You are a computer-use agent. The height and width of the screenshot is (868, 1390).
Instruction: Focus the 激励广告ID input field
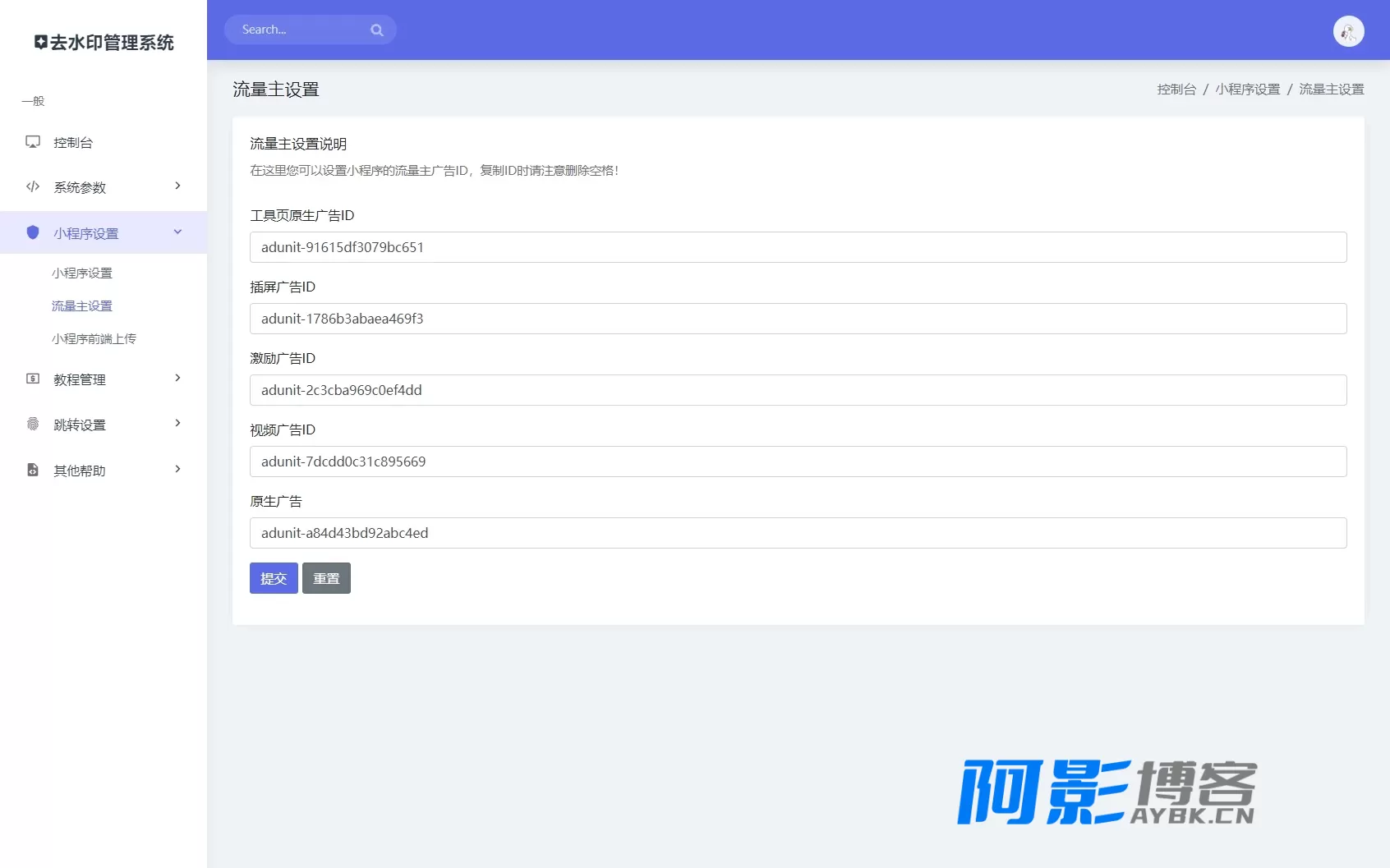pyautogui.click(x=799, y=390)
